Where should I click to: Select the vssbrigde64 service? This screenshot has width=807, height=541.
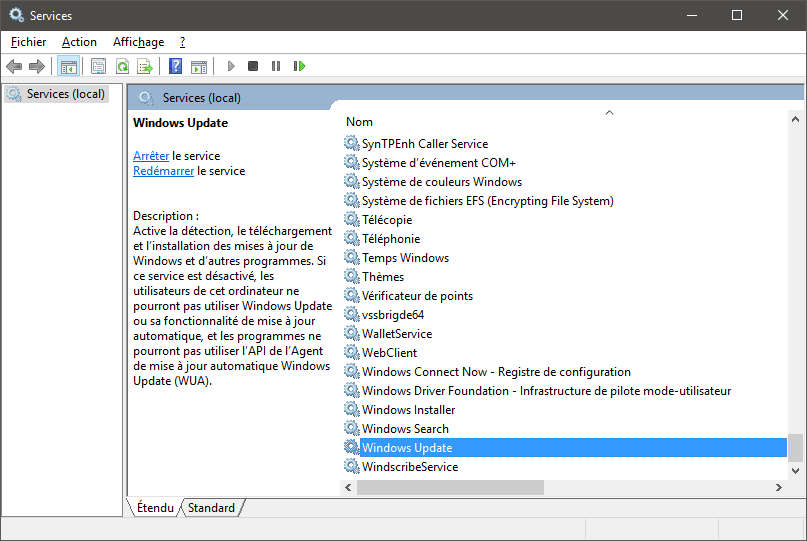tap(393, 315)
